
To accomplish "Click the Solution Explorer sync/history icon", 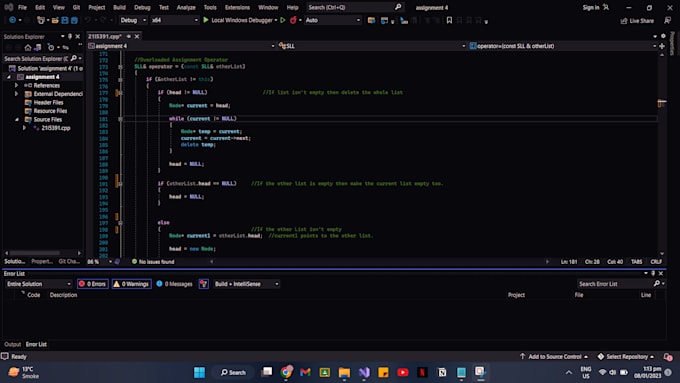I will click(x=51, y=47).
